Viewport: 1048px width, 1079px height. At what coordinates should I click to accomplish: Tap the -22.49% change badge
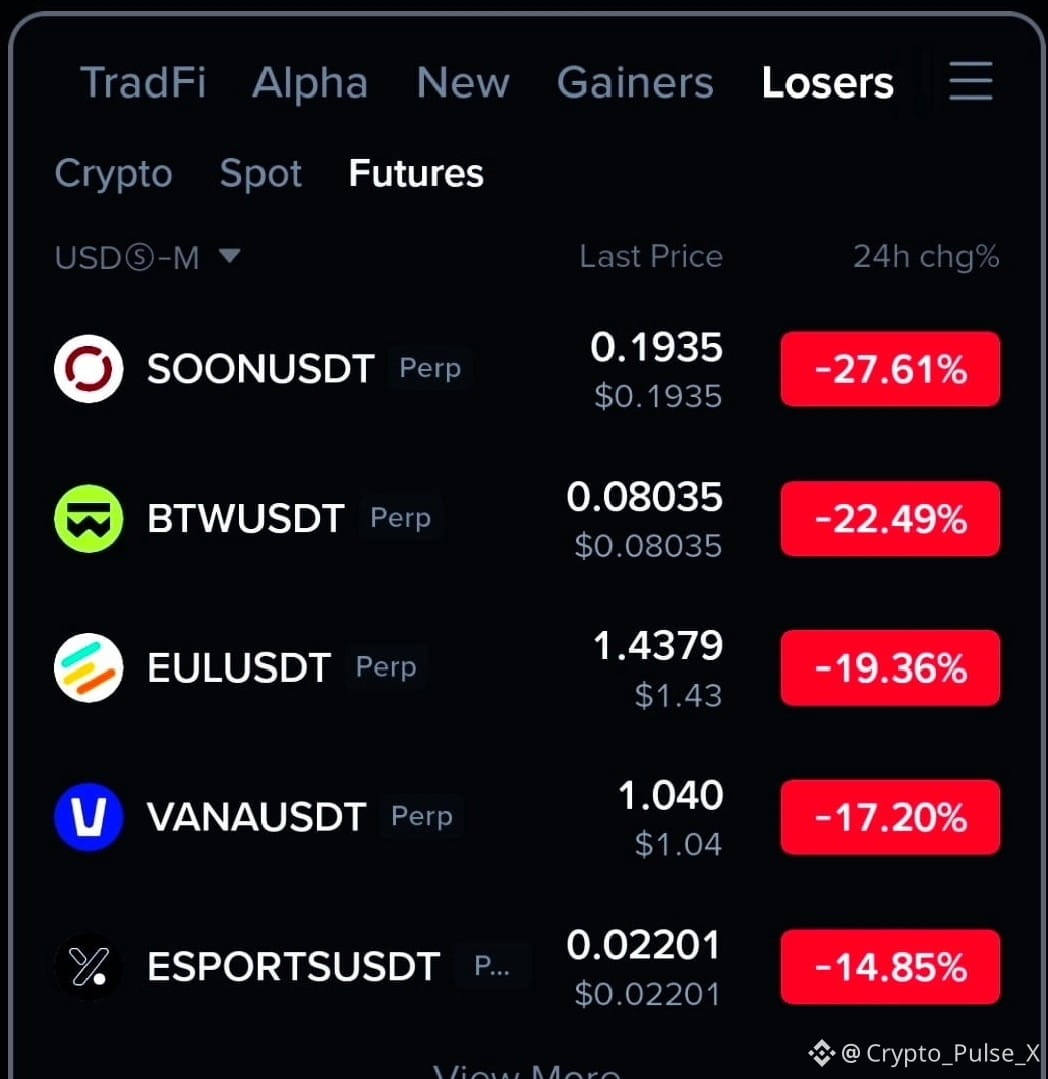coord(890,519)
